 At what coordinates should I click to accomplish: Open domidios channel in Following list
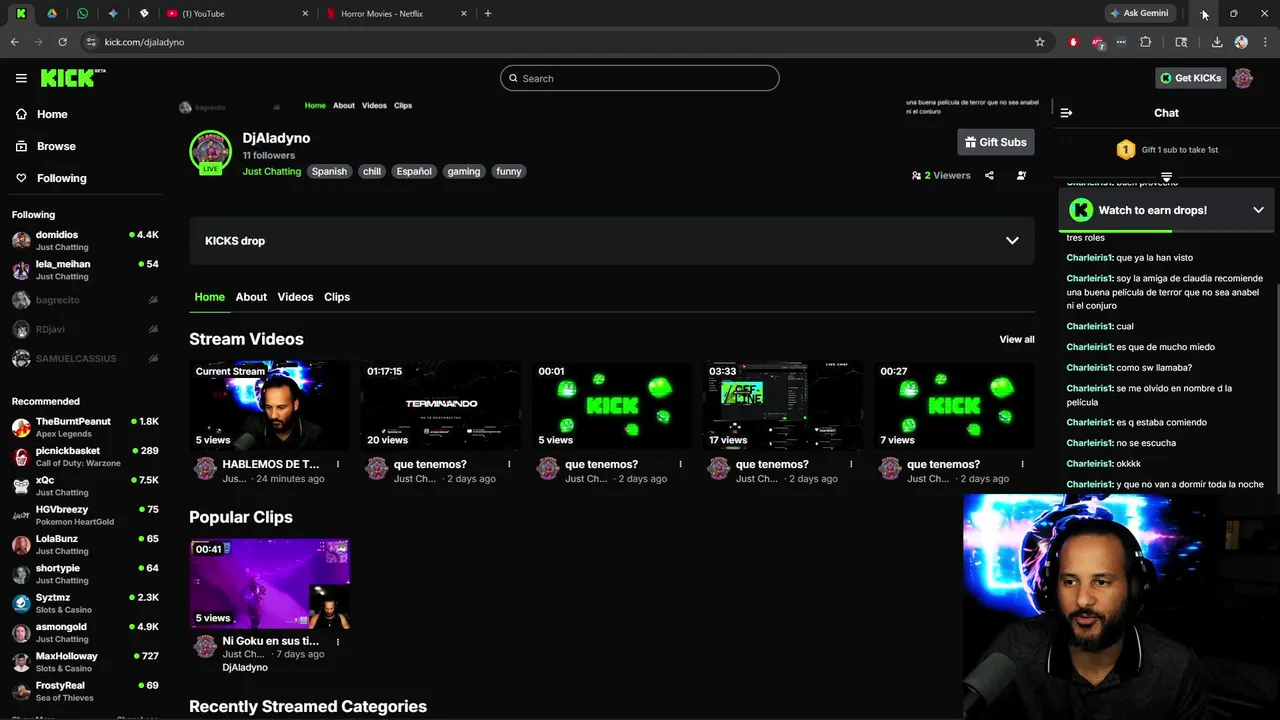pos(85,240)
